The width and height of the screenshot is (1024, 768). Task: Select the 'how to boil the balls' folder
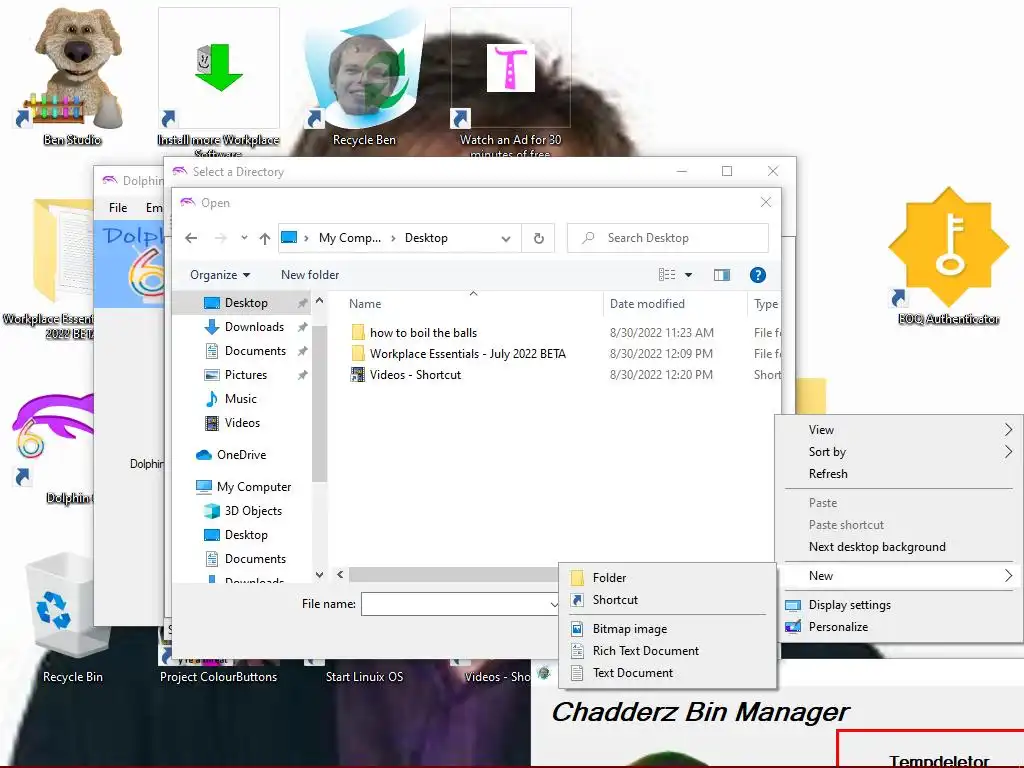click(x=423, y=333)
